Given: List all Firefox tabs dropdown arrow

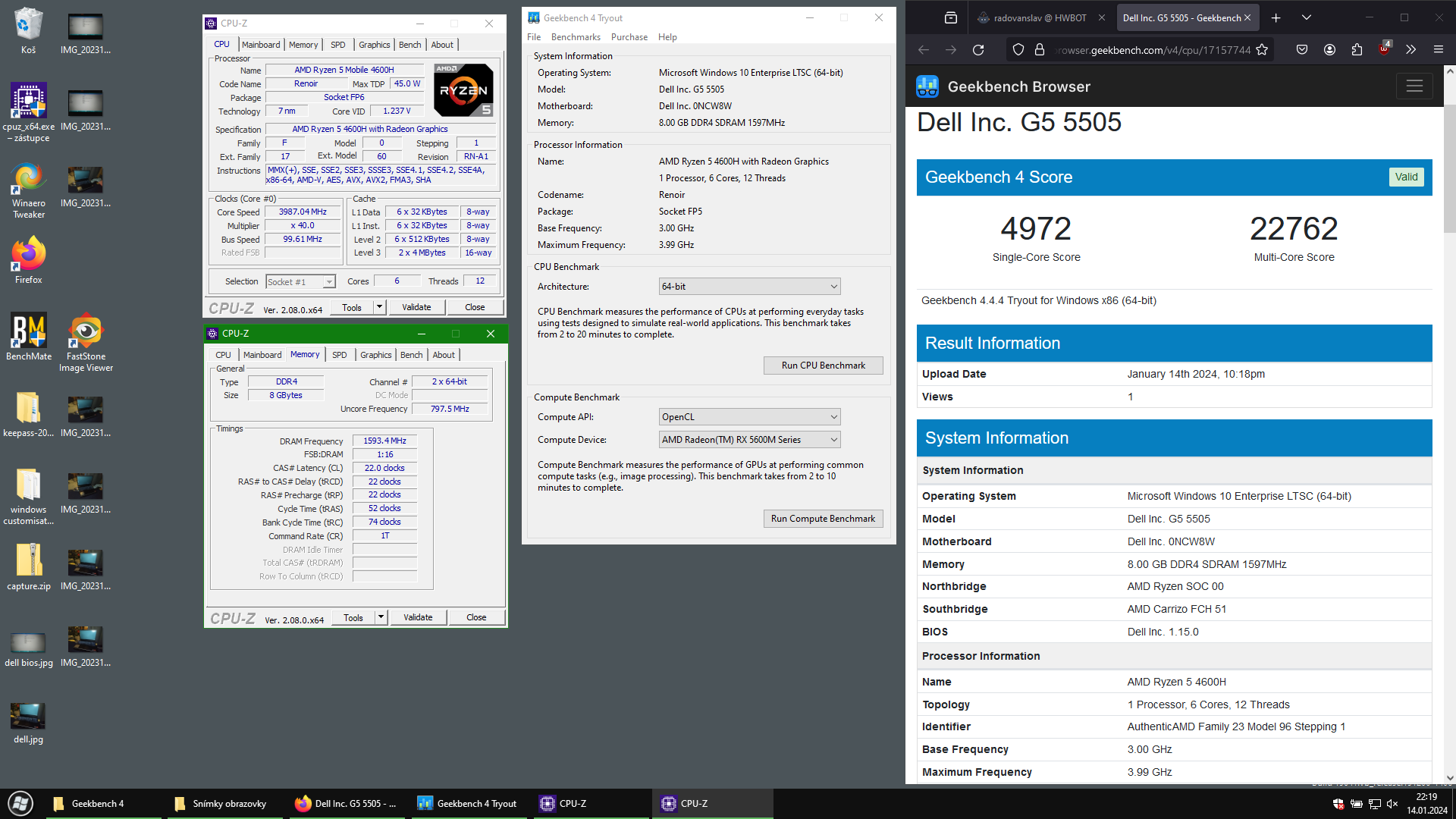Looking at the screenshot, I should pyautogui.click(x=1306, y=17).
